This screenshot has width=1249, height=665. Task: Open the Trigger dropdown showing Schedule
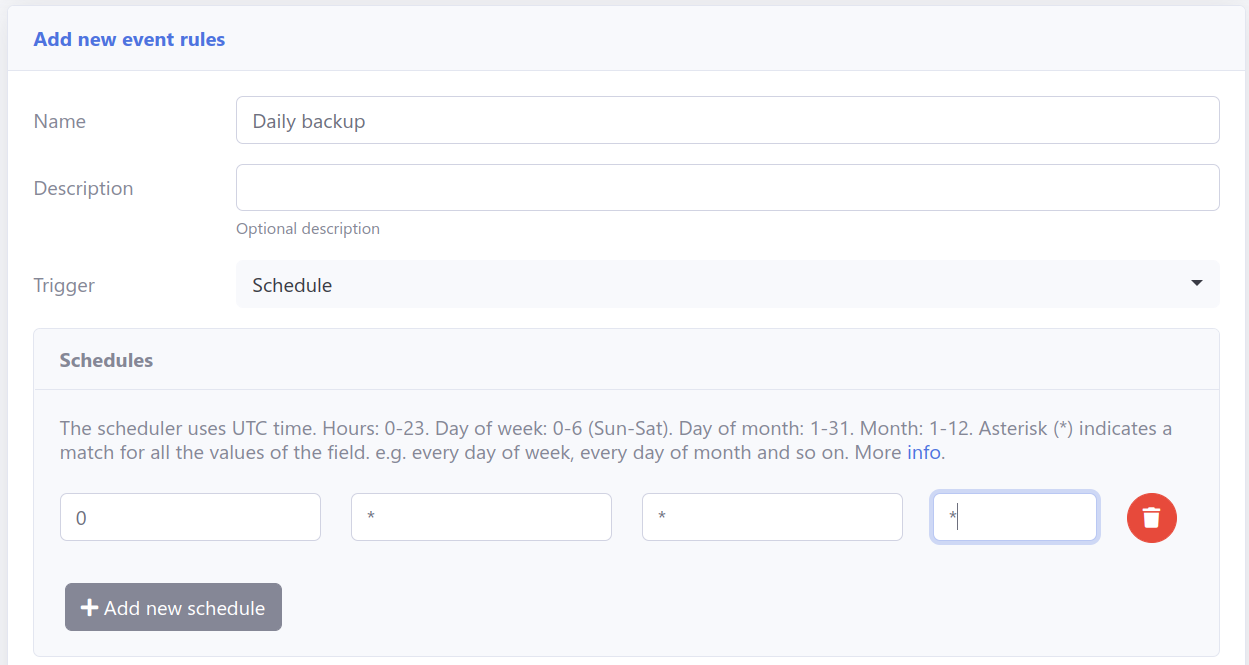click(x=728, y=284)
